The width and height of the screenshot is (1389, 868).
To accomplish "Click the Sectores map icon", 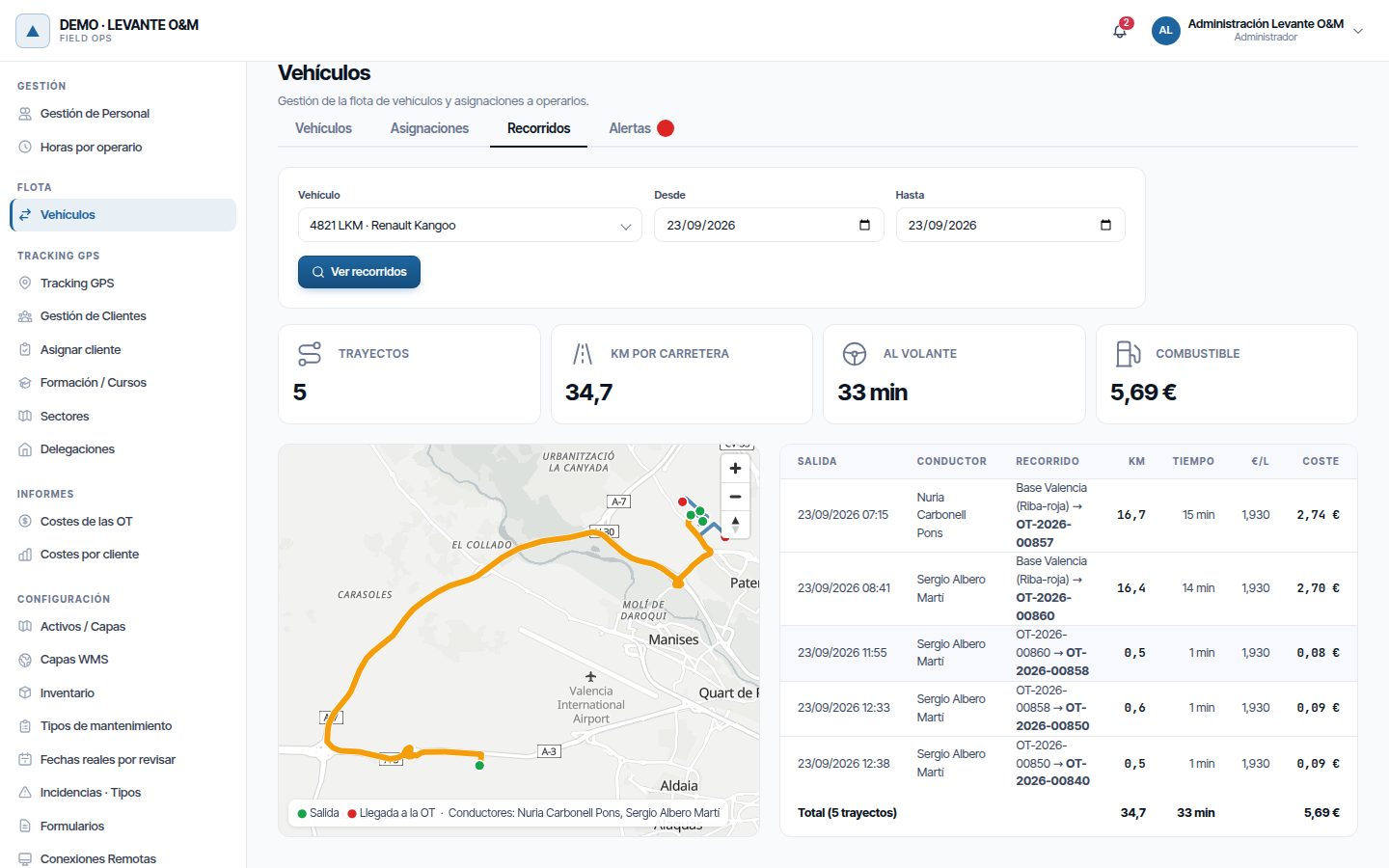I will coord(25,417).
